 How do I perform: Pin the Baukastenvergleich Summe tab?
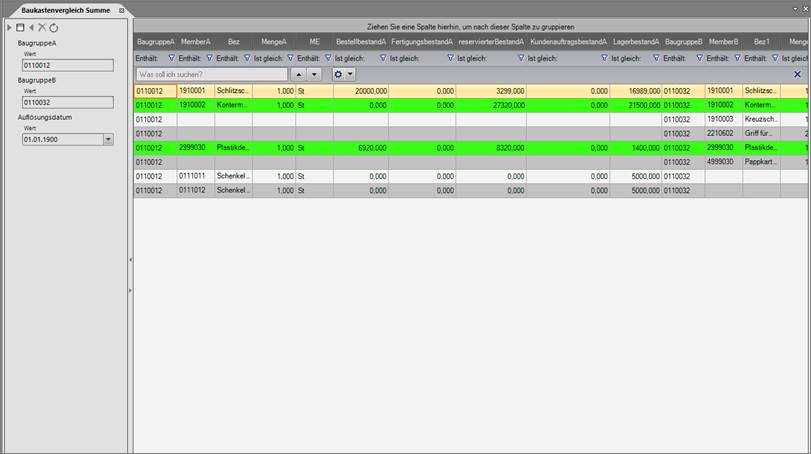[122, 9]
